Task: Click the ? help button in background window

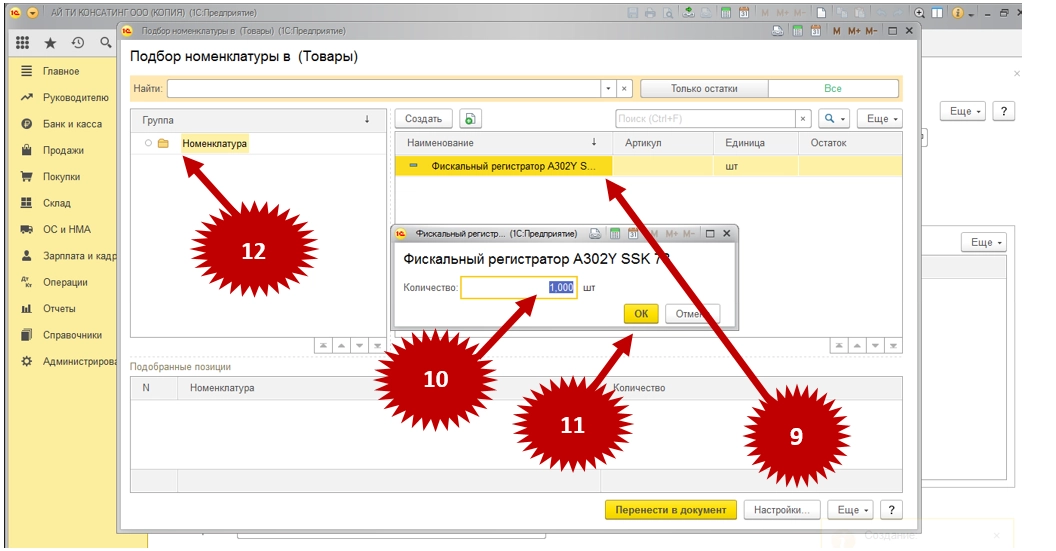Action: click(x=1003, y=111)
